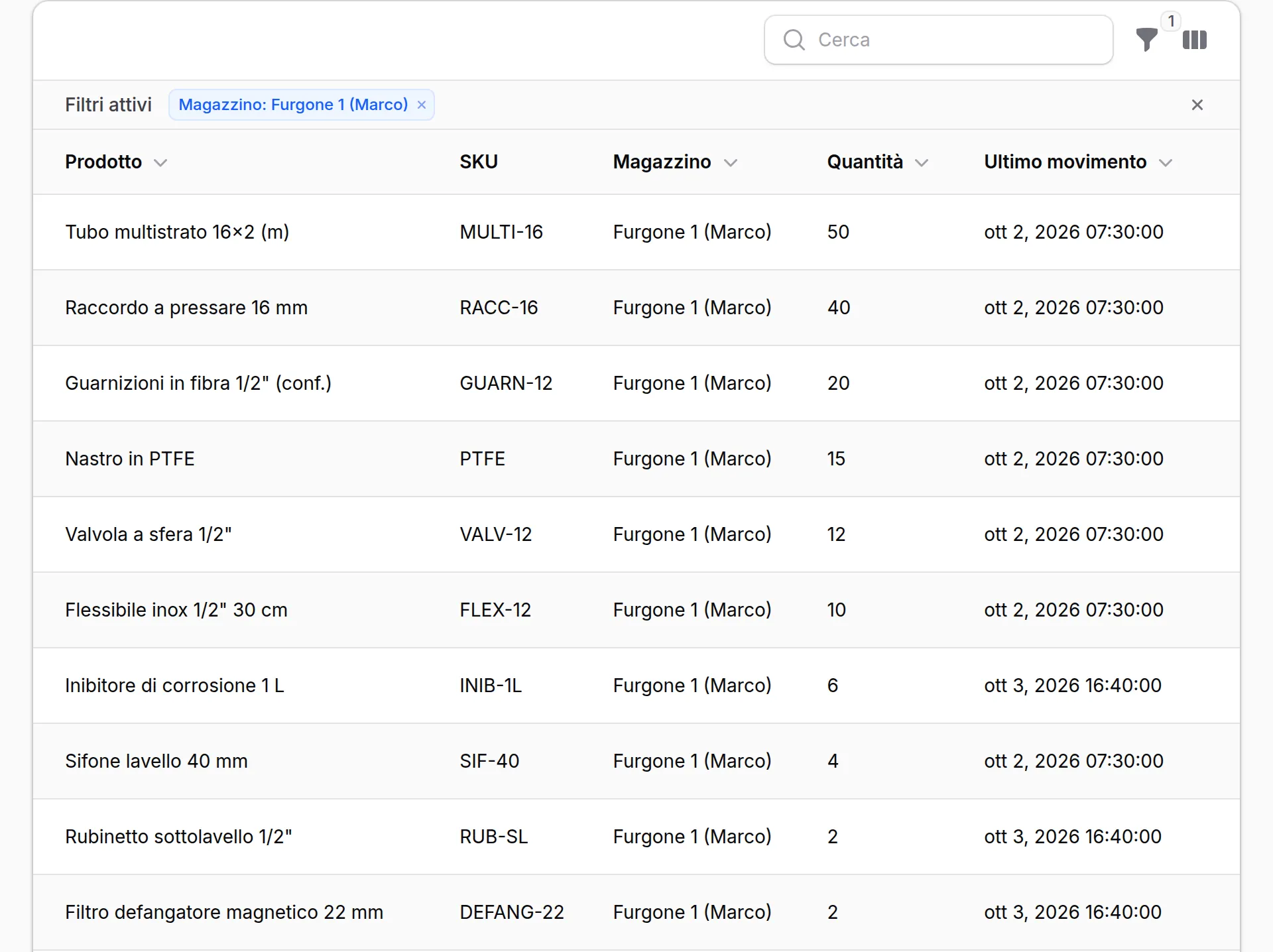
Task: Expand the Quantità column chevron
Action: tap(922, 162)
